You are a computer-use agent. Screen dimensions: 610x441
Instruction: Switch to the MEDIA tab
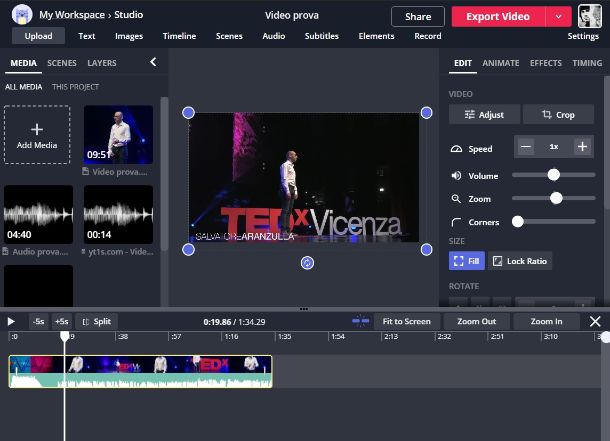23,63
